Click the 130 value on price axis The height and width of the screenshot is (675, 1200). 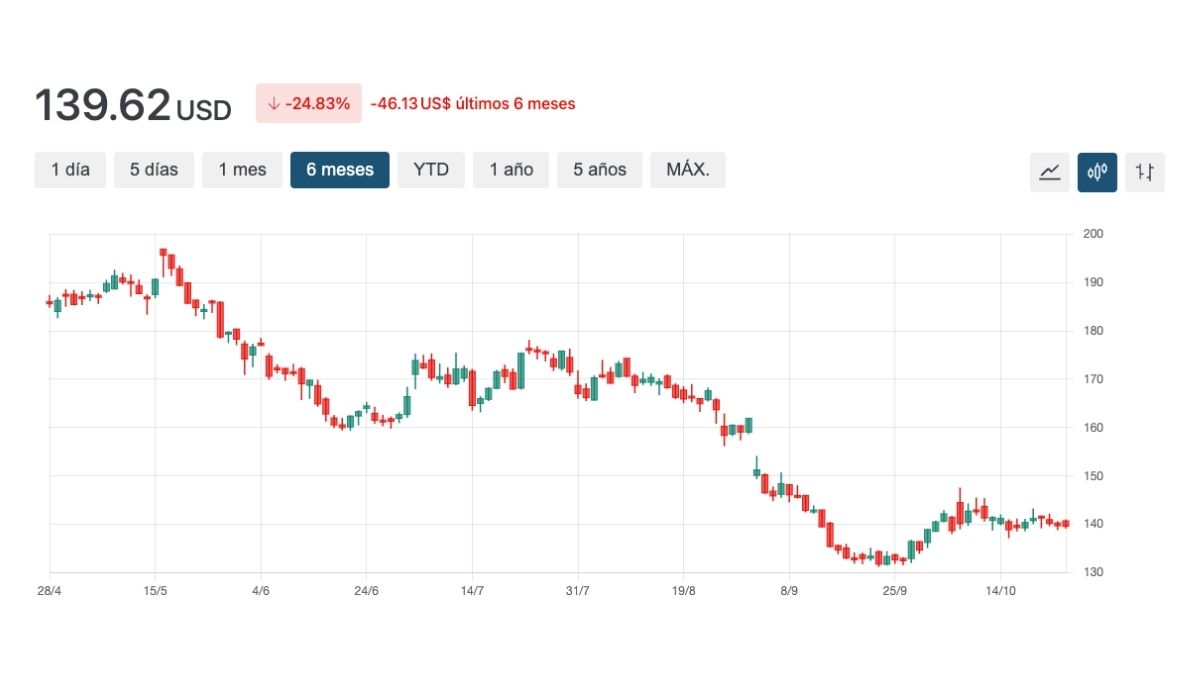pyautogui.click(x=1092, y=573)
